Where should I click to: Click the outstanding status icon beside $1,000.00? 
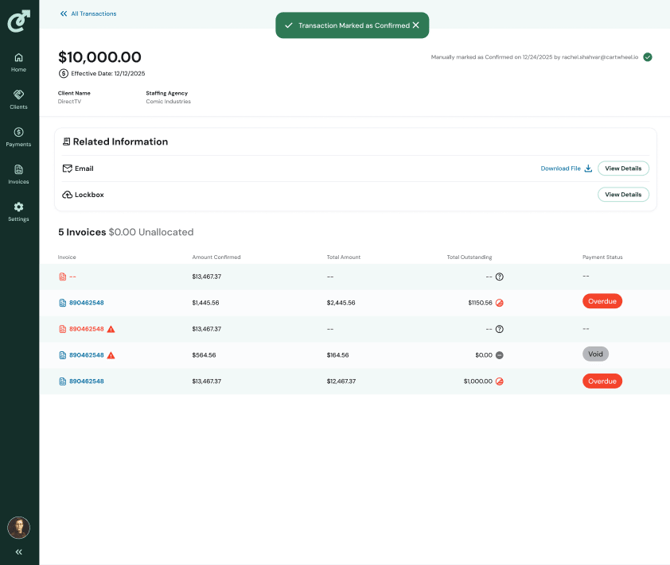tap(499, 381)
